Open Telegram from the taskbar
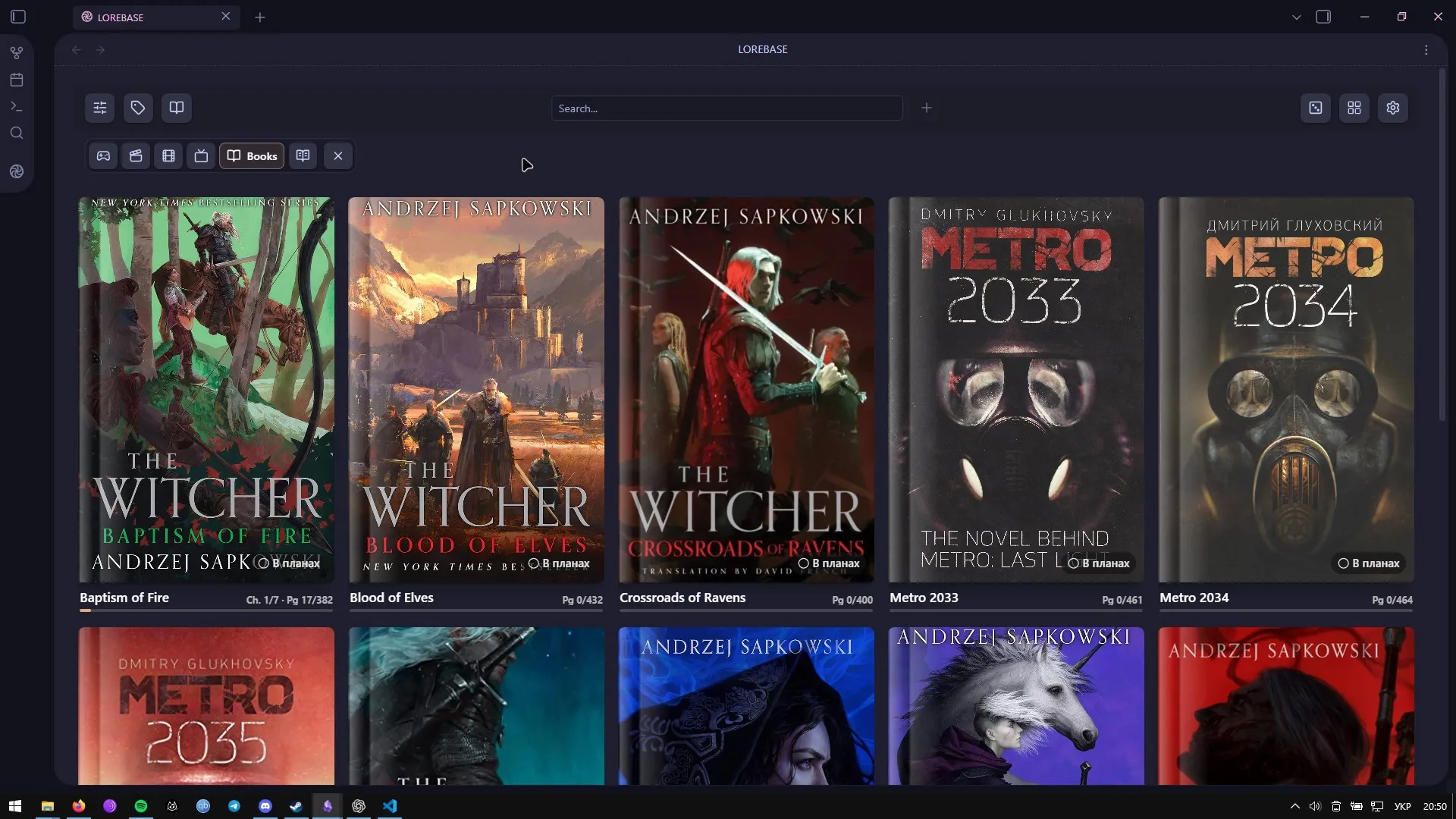Image resolution: width=1456 pixels, height=819 pixels. pyautogui.click(x=234, y=806)
